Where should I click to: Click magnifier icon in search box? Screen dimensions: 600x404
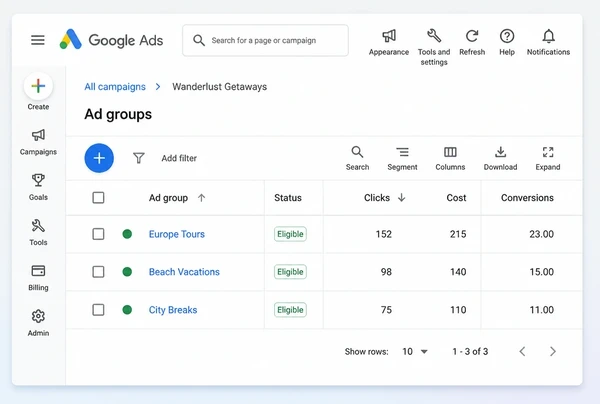199,40
